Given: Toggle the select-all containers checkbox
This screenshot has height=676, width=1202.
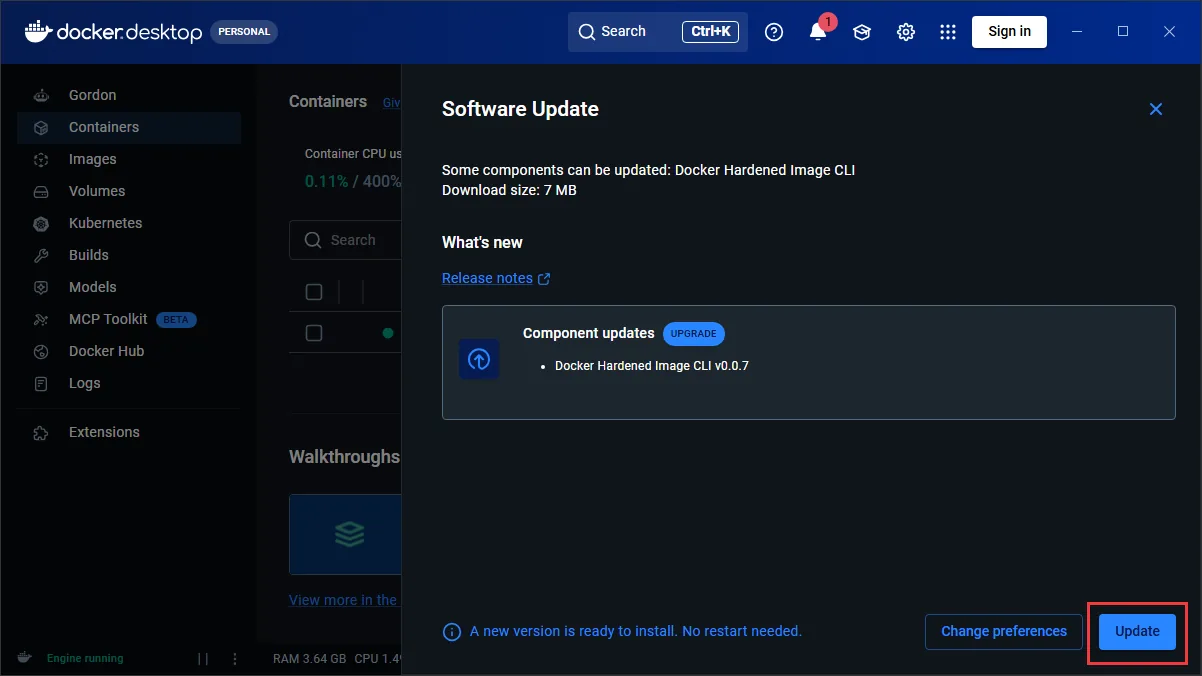Looking at the screenshot, I should [x=314, y=292].
